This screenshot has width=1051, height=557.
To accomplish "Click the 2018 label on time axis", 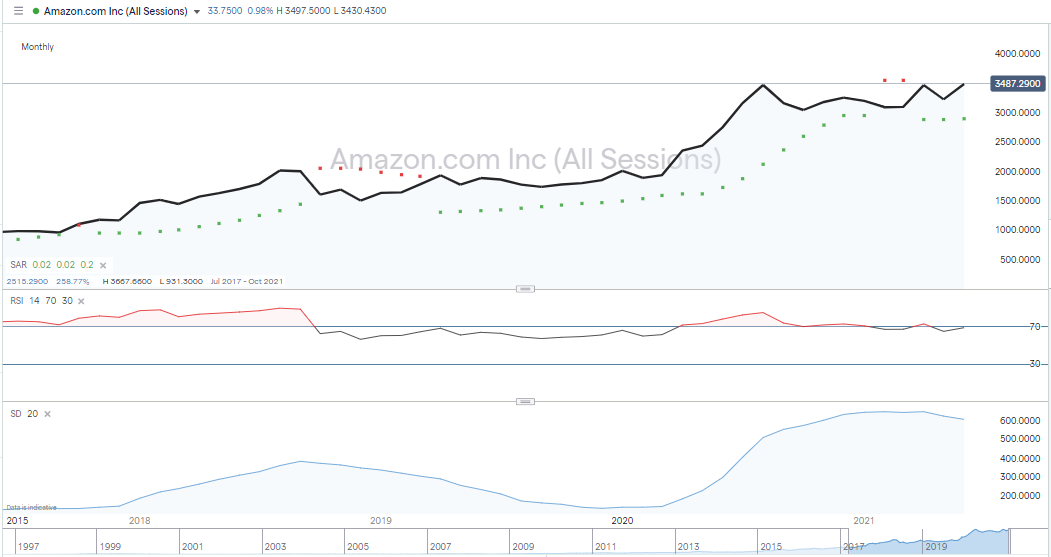I will pos(139,520).
